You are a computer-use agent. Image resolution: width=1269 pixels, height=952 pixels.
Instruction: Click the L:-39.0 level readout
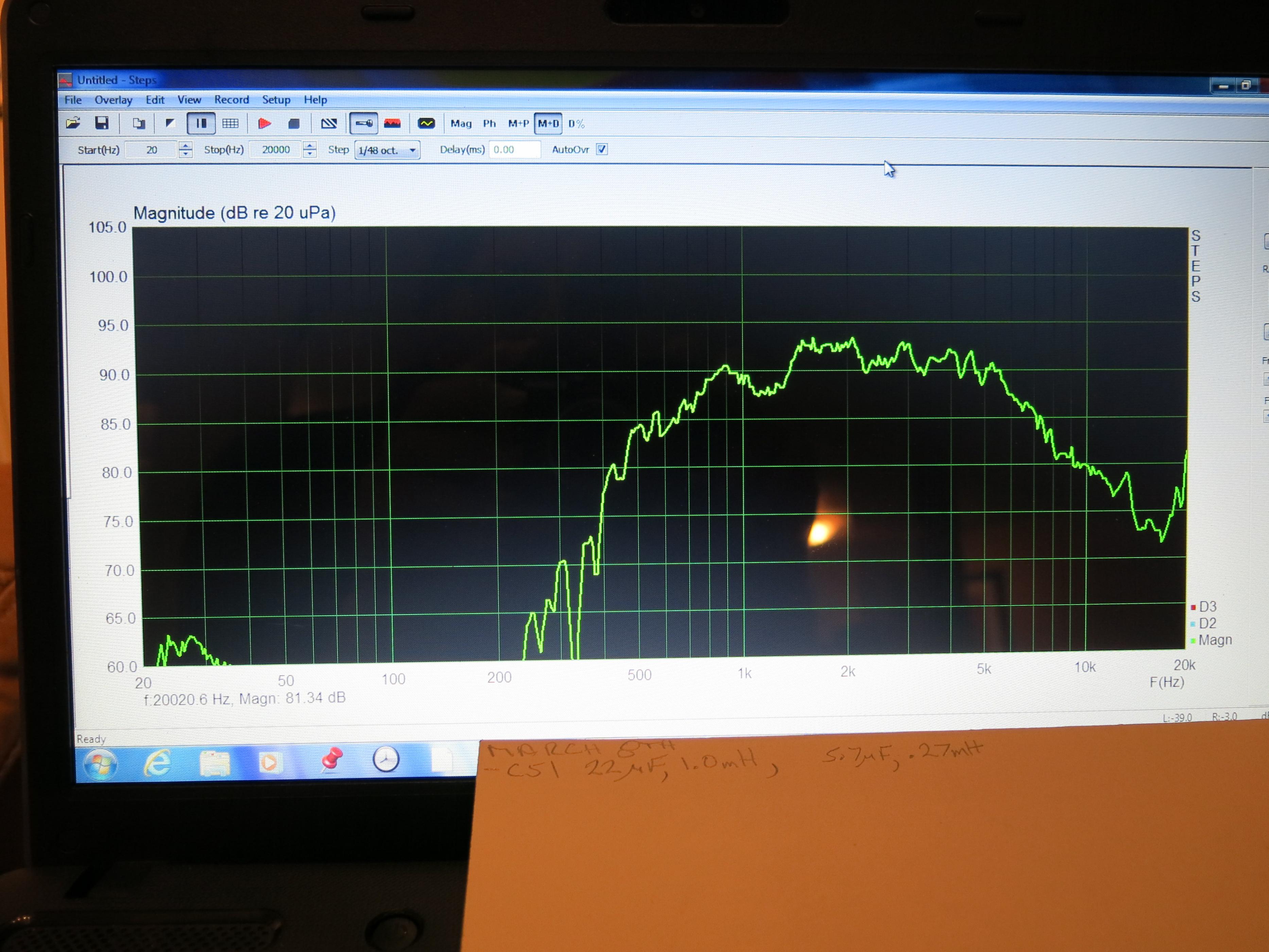[1177, 718]
